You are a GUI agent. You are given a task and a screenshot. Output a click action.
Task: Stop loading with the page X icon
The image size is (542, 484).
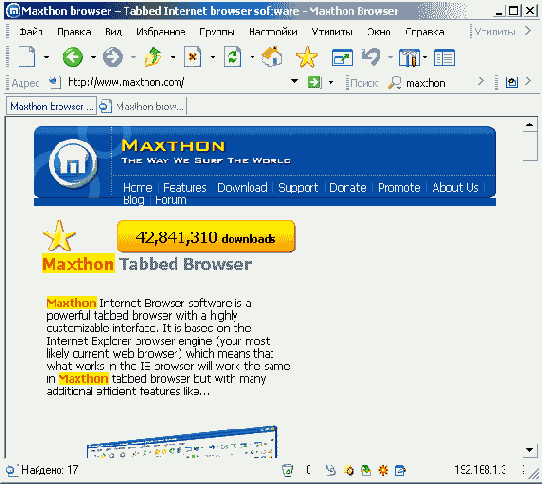pos(193,57)
